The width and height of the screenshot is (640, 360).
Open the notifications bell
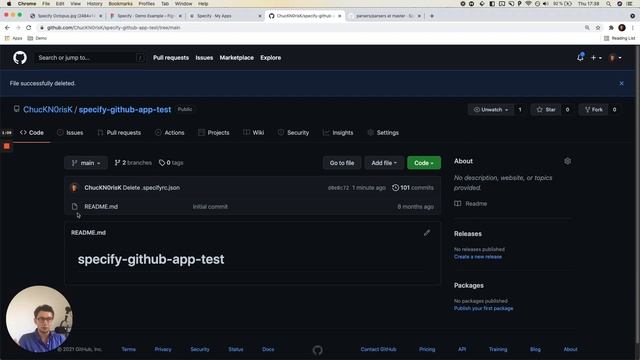(580, 58)
